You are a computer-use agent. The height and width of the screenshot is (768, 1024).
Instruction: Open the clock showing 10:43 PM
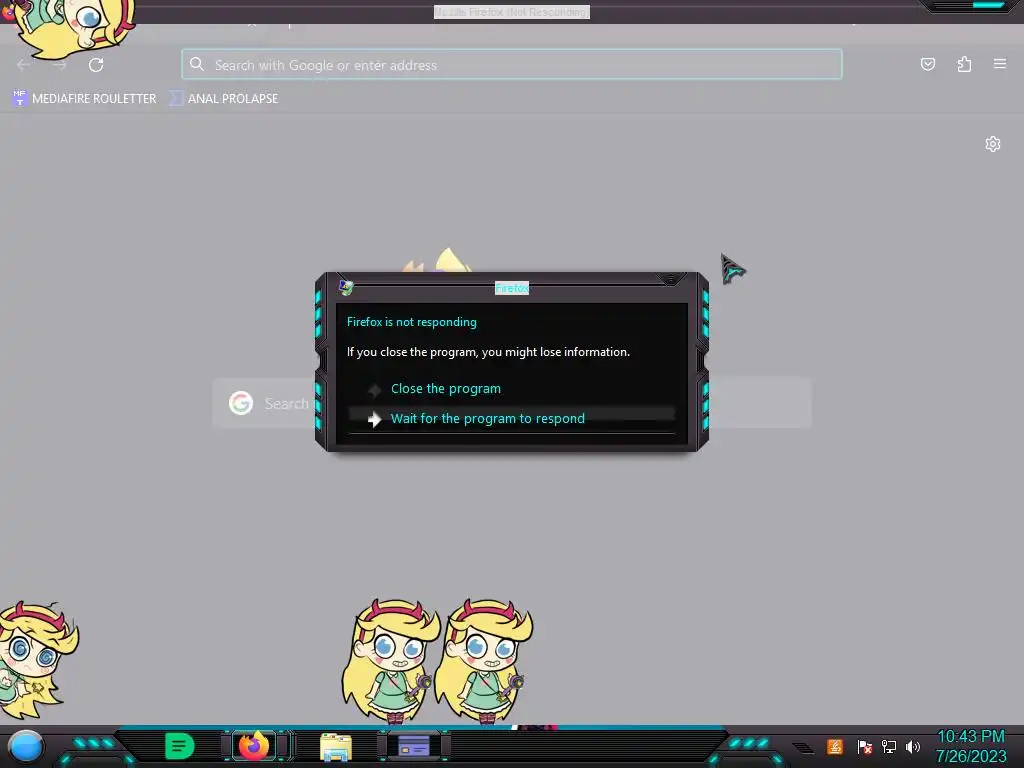pyautogui.click(x=970, y=737)
